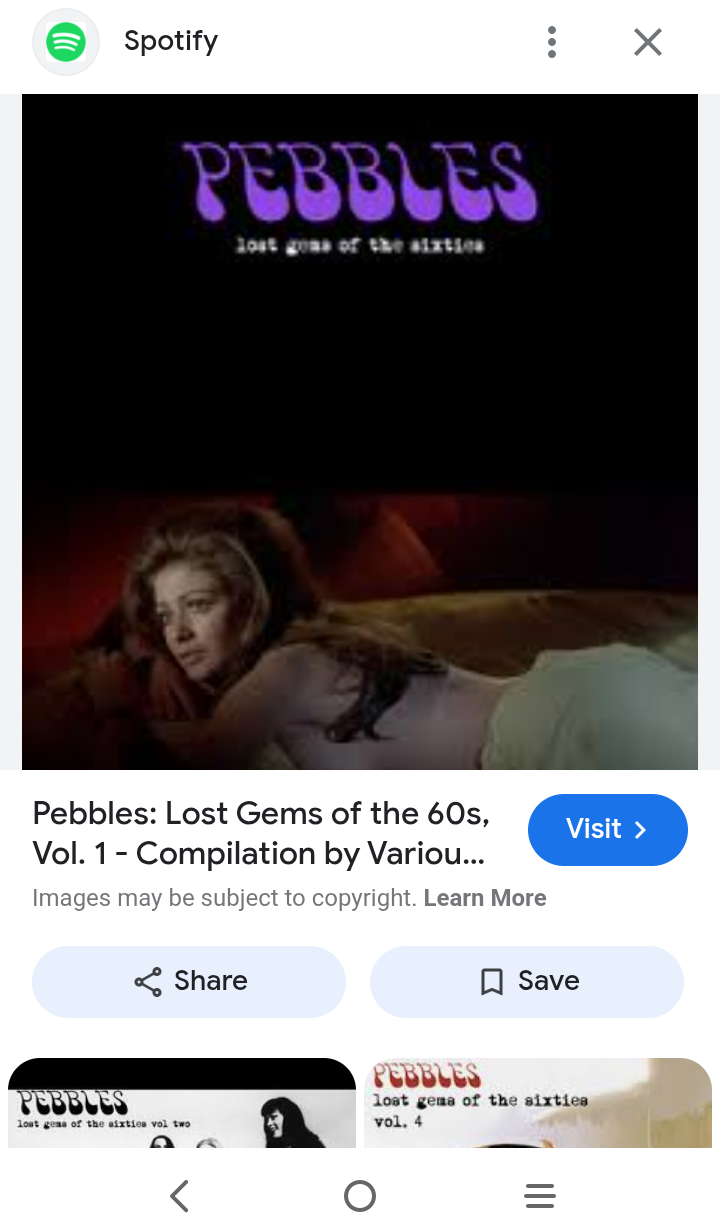Open Pebbles: Lost Gems of the 60s title
Viewport: 720px width, 1219px height.
(262, 833)
